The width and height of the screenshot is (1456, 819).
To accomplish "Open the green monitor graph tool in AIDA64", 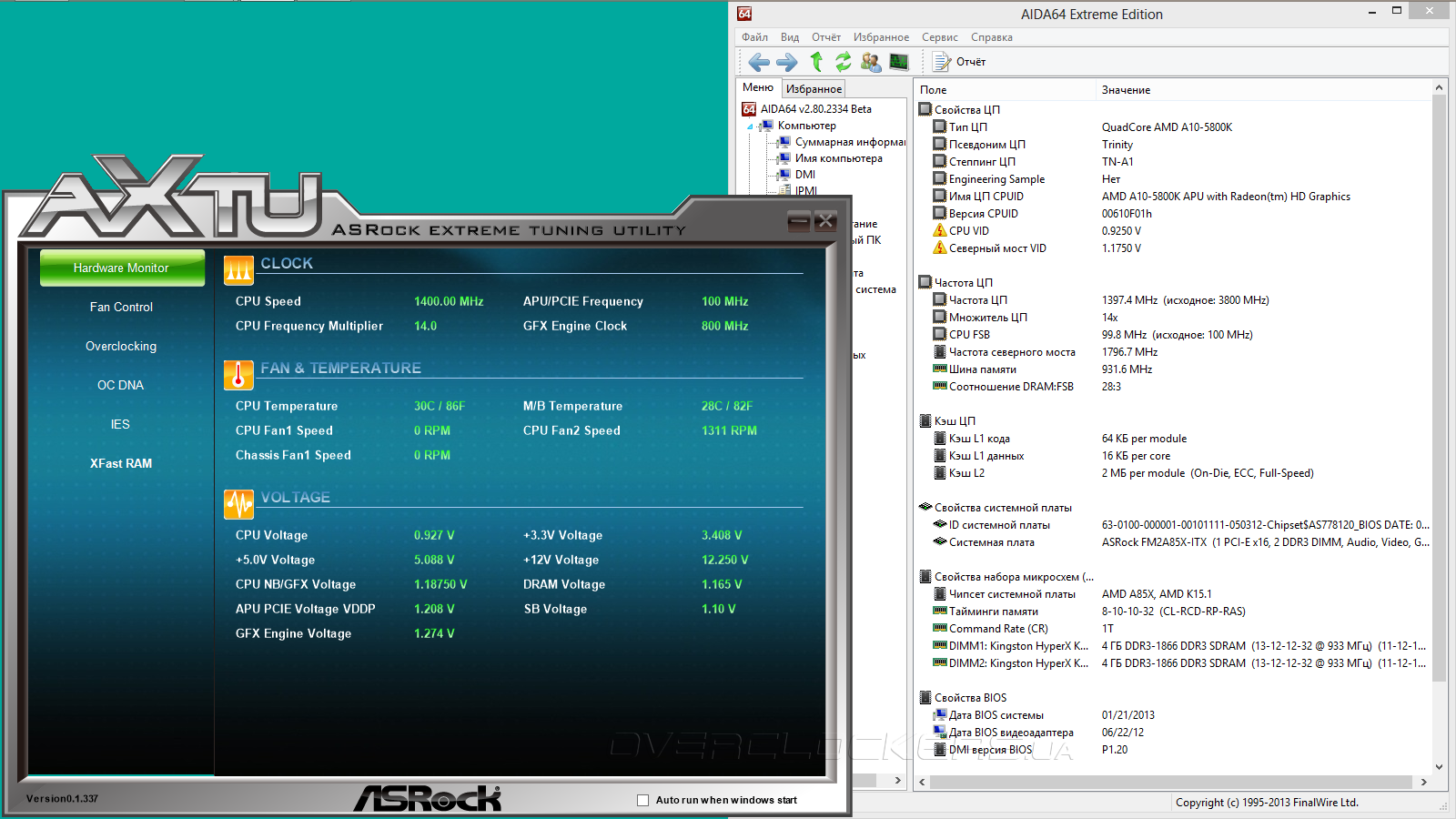I will point(899,62).
